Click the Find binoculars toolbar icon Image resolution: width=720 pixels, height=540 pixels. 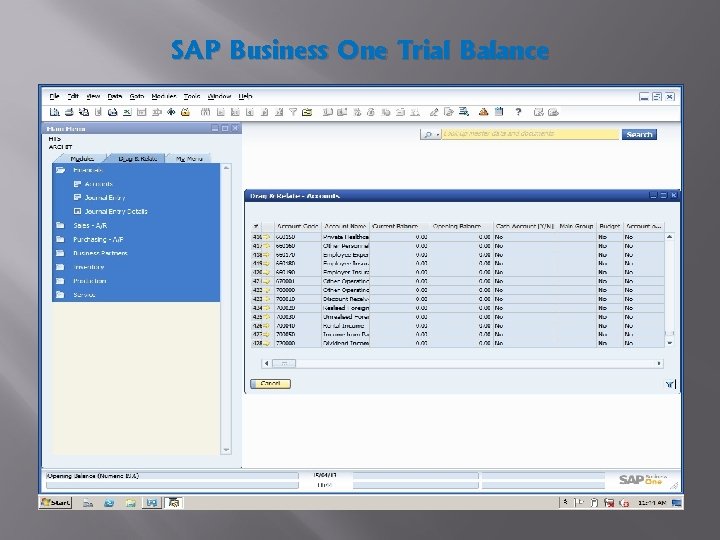(x=205, y=112)
